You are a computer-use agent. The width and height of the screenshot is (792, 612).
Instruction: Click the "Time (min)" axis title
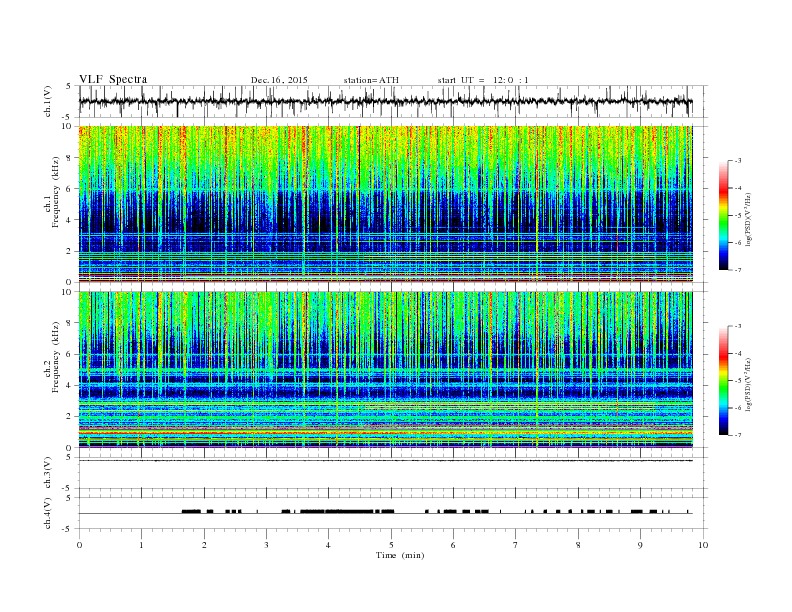click(400, 555)
